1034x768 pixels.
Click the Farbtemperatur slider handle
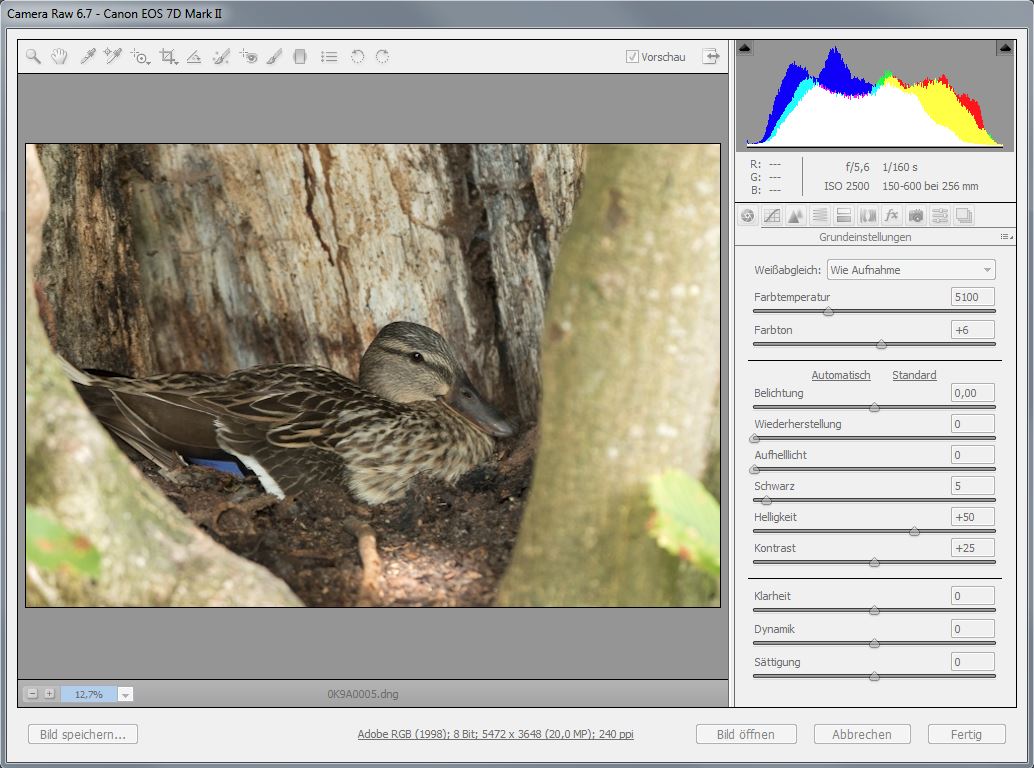pyautogui.click(x=828, y=312)
